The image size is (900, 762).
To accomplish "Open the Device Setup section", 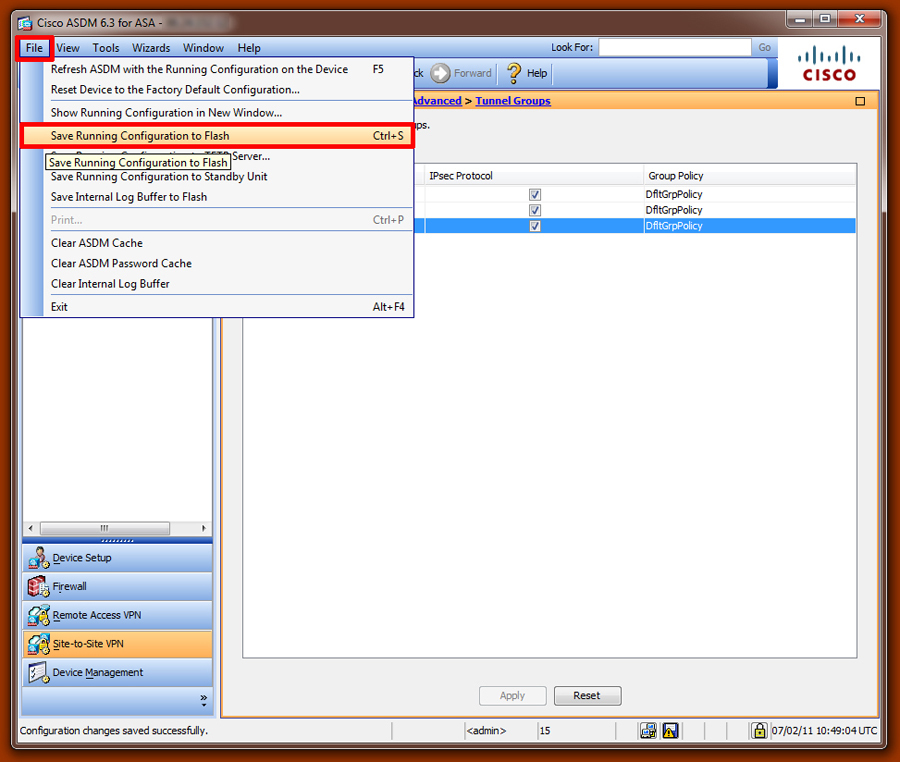I will coord(118,558).
